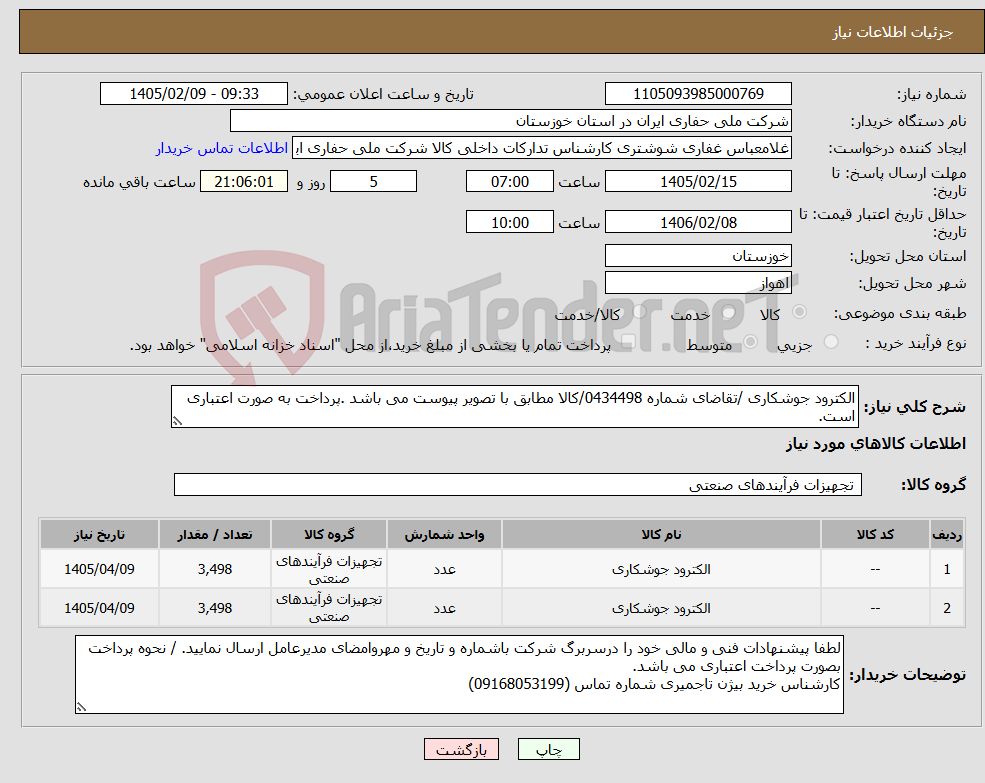Select the خدمت radio button
The image size is (985, 783).
point(728,312)
